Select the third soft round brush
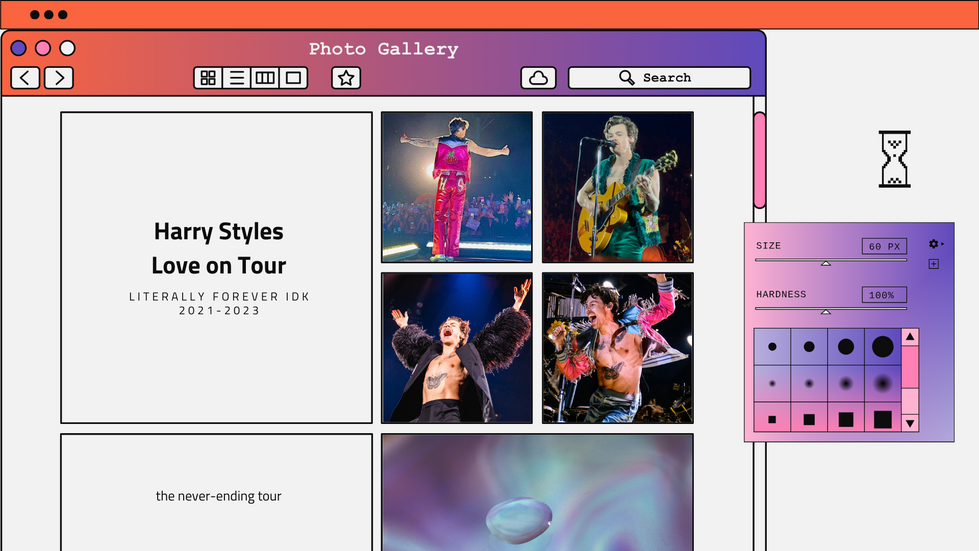This screenshot has height=551, width=979. 846,383
